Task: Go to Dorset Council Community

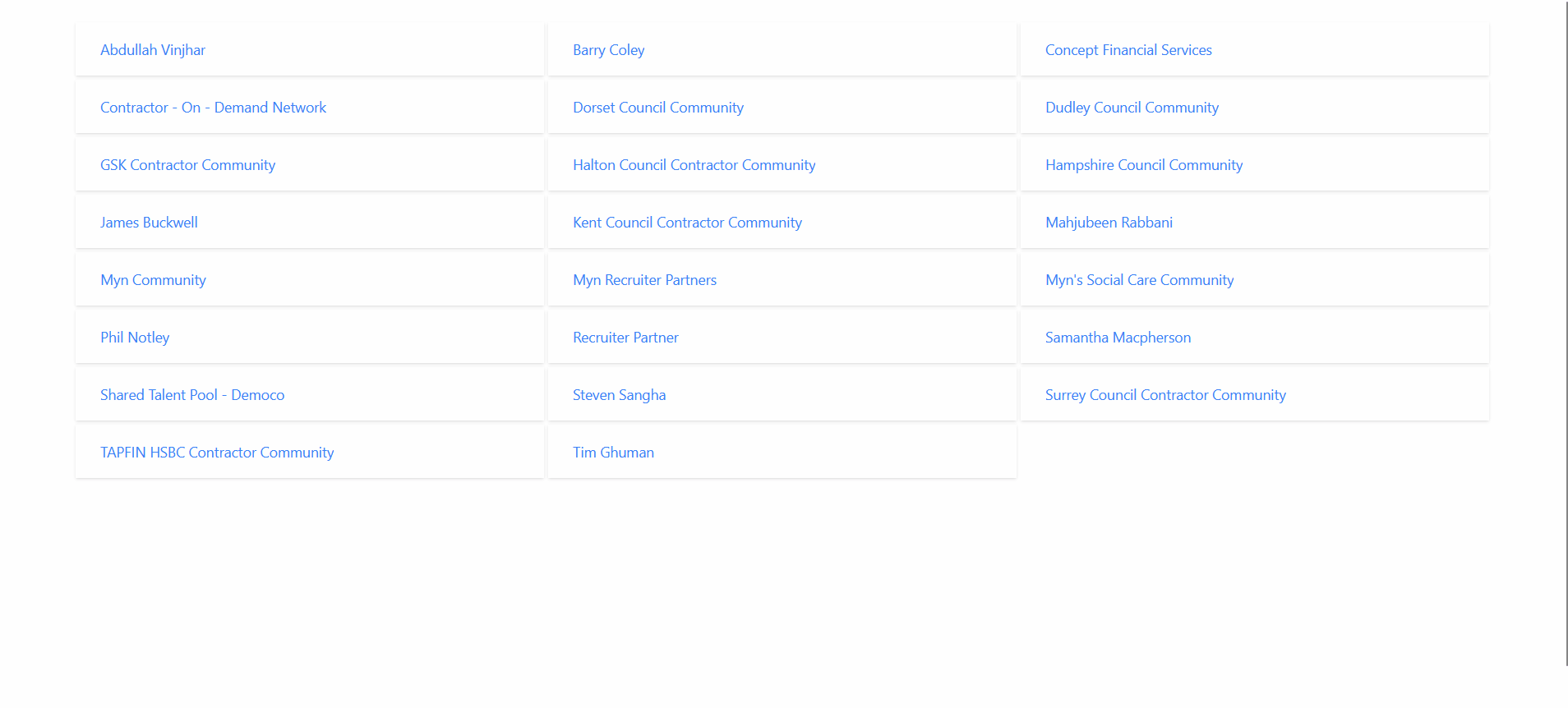Action: click(657, 108)
